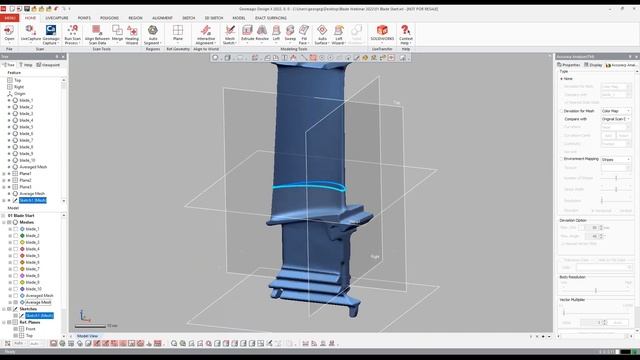Open the Viewpoint tab in Tree panel
Image resolution: width=640 pixels, height=360 pixels.
(x=48, y=65)
